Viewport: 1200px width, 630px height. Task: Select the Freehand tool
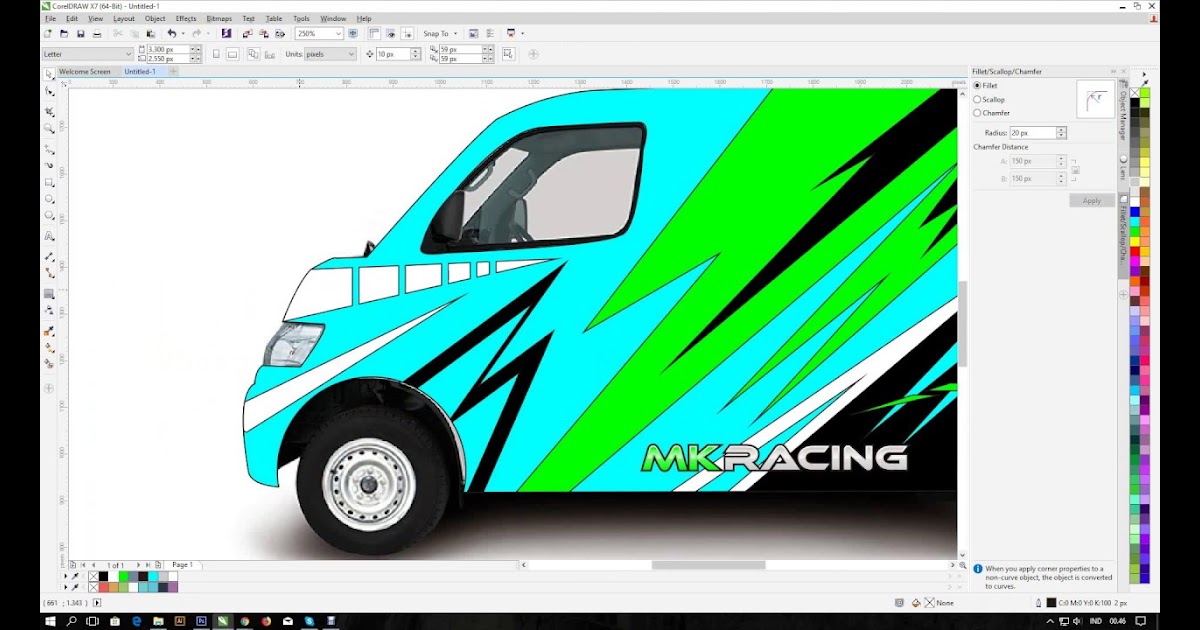[x=49, y=149]
